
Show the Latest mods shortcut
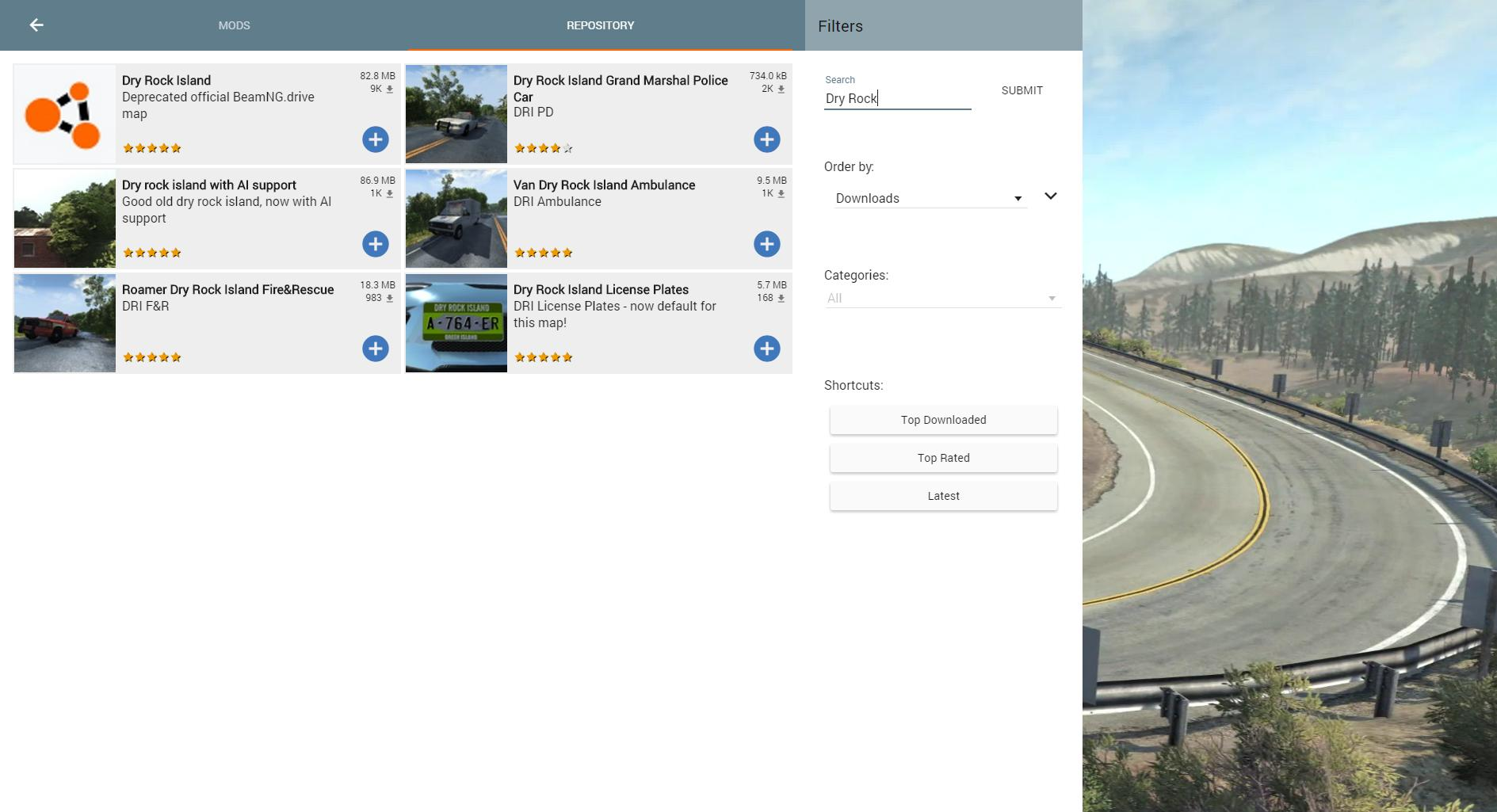(943, 496)
